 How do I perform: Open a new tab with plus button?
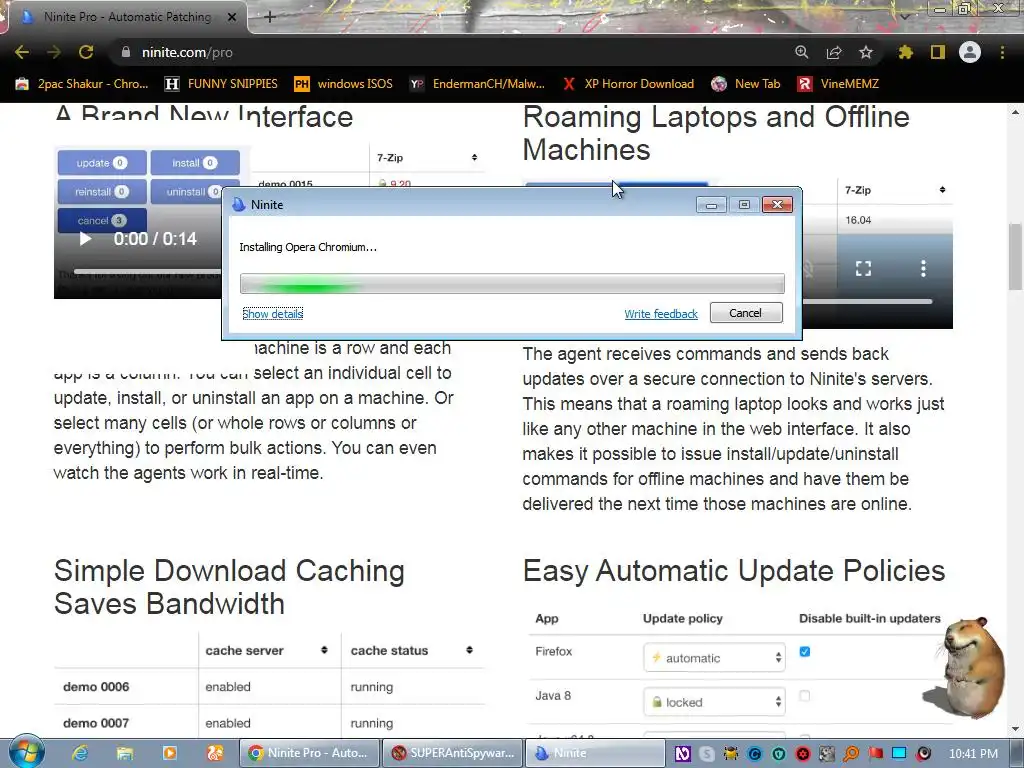[270, 17]
